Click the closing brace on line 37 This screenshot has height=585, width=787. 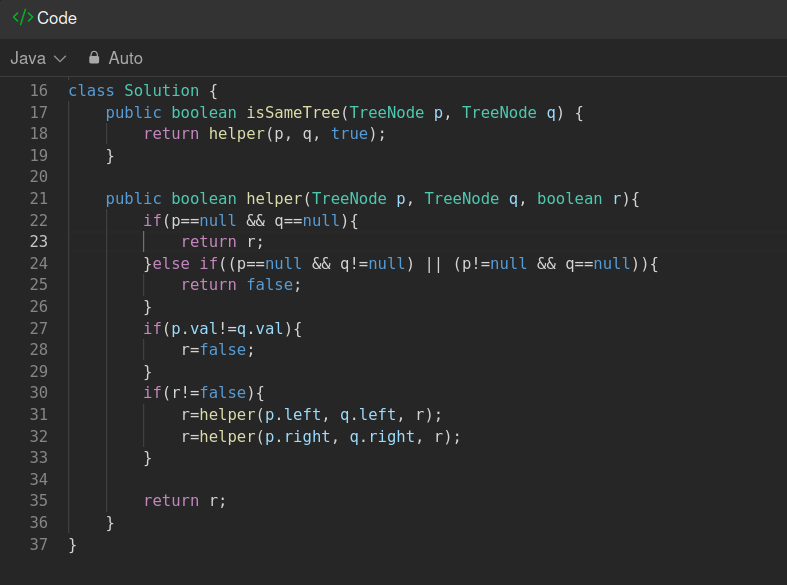(72, 544)
